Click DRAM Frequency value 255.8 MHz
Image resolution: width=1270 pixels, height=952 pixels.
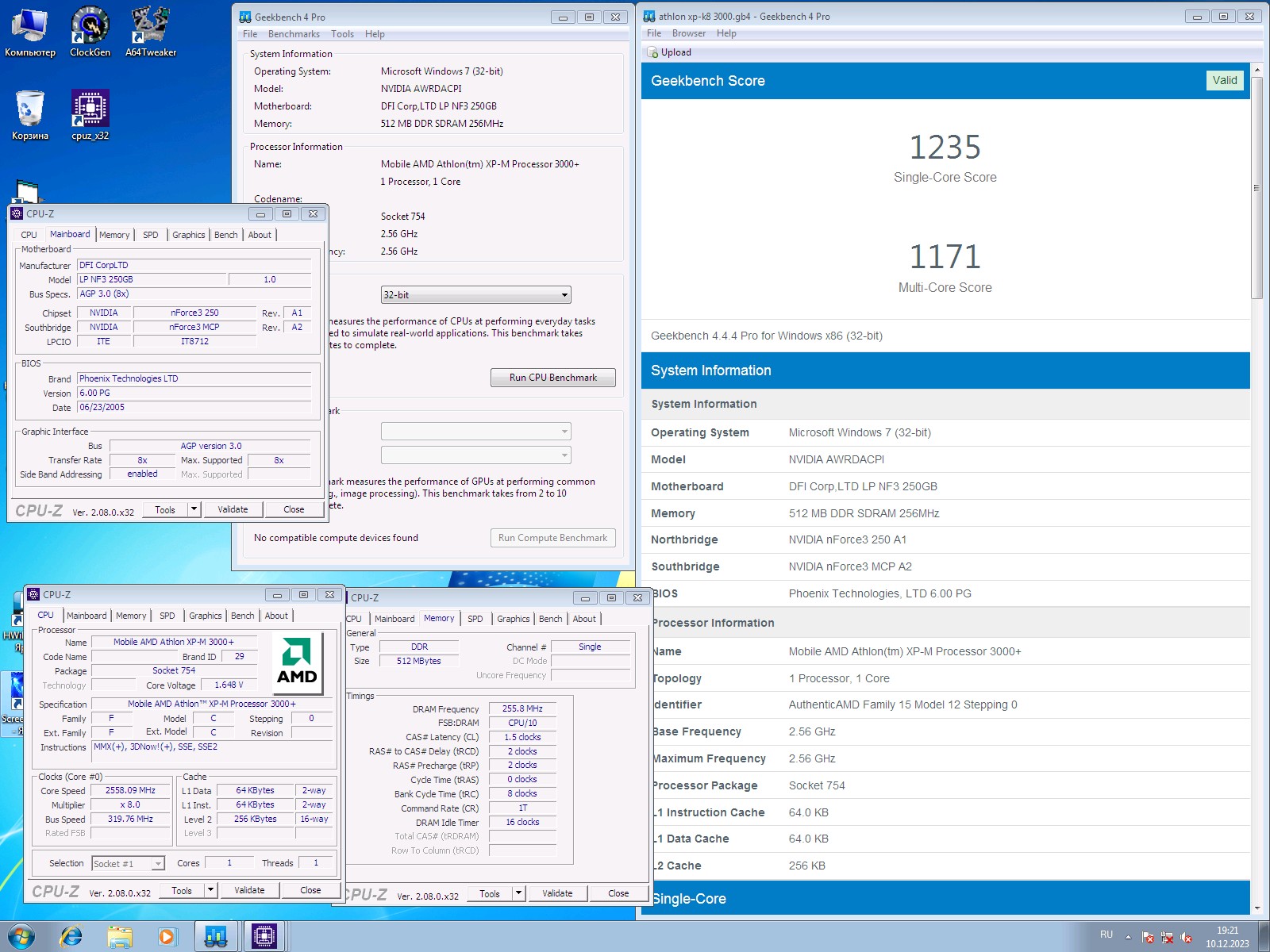click(x=522, y=709)
